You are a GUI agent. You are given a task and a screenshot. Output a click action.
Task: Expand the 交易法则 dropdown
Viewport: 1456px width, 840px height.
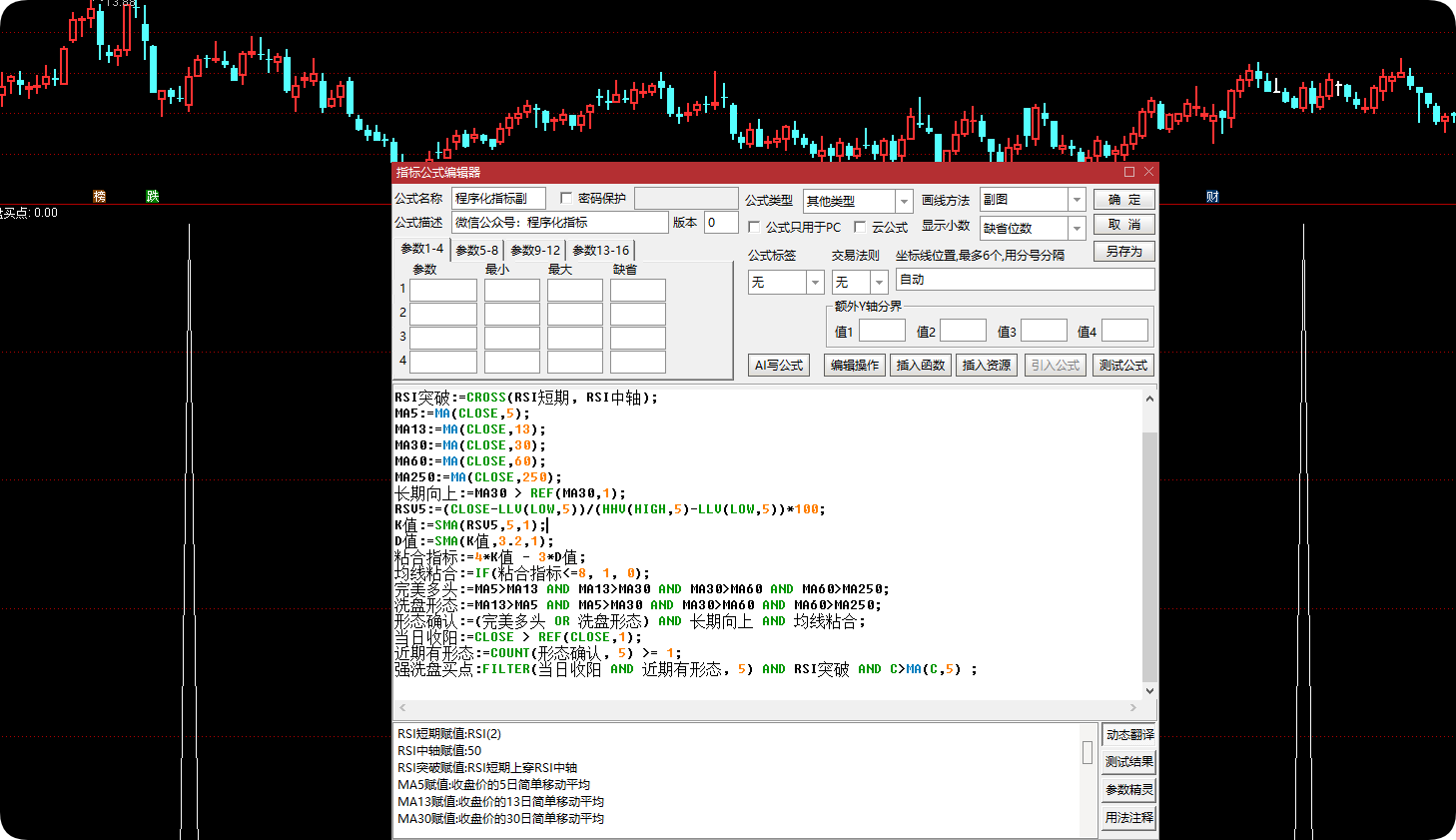point(879,283)
